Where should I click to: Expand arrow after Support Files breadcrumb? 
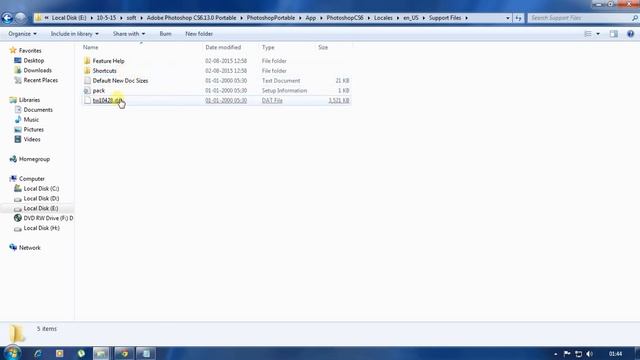click(x=466, y=18)
